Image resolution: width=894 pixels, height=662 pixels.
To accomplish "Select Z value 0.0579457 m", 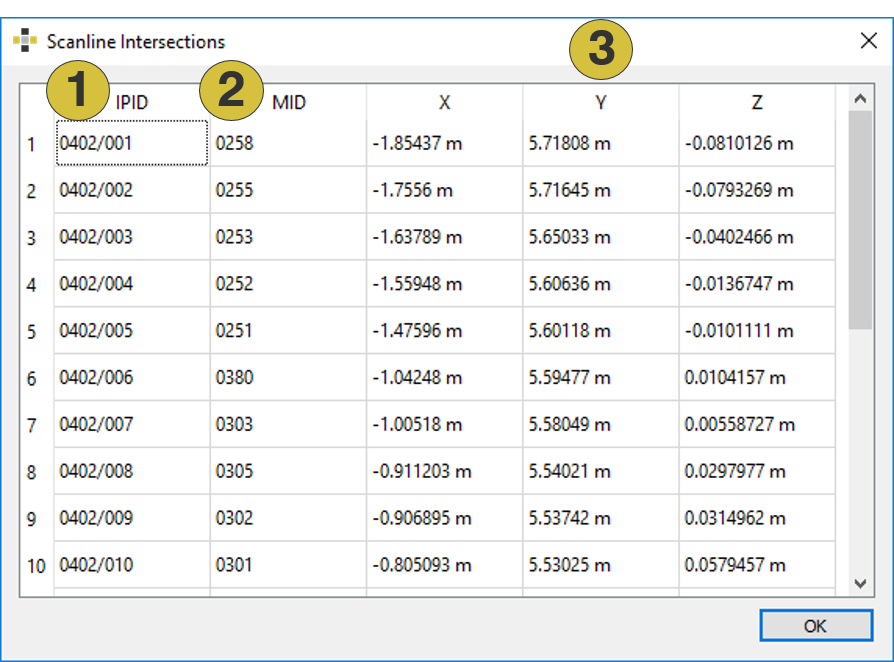I will [757, 565].
